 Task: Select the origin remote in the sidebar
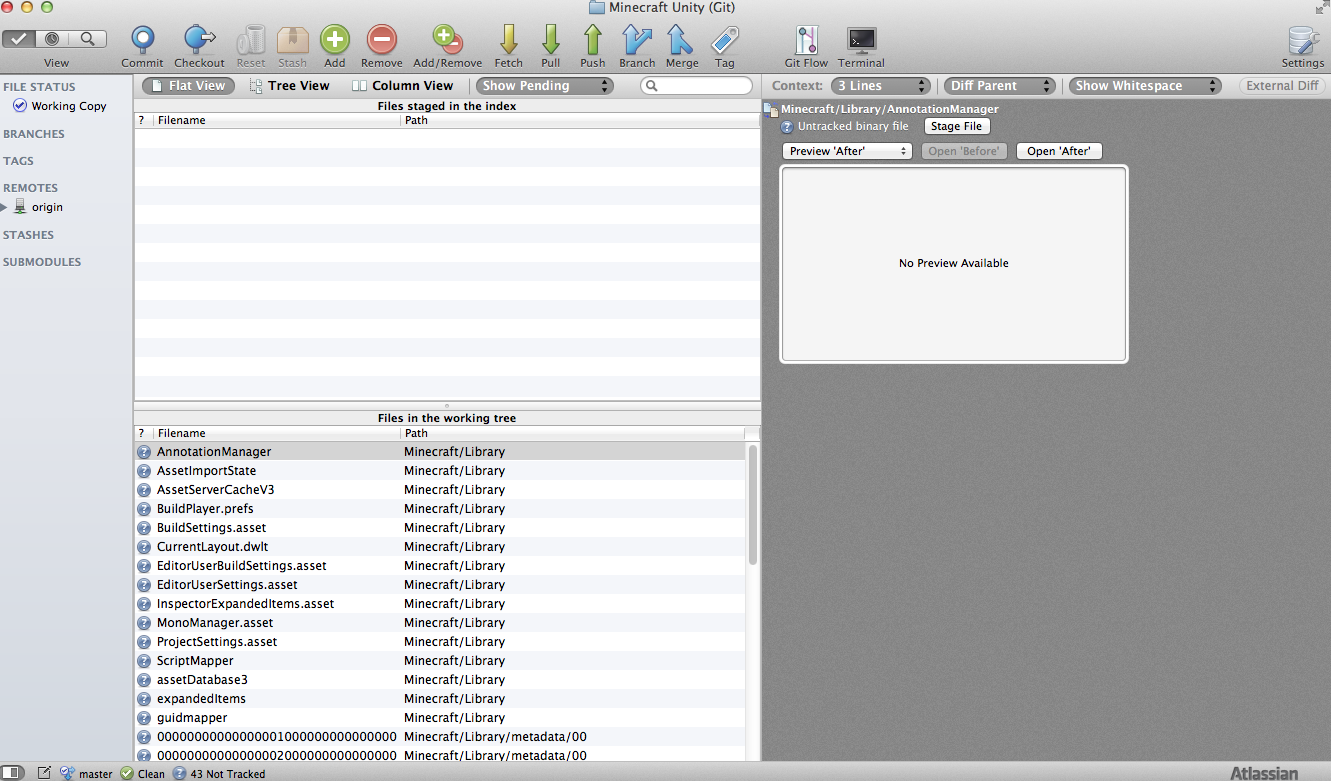[x=47, y=207]
